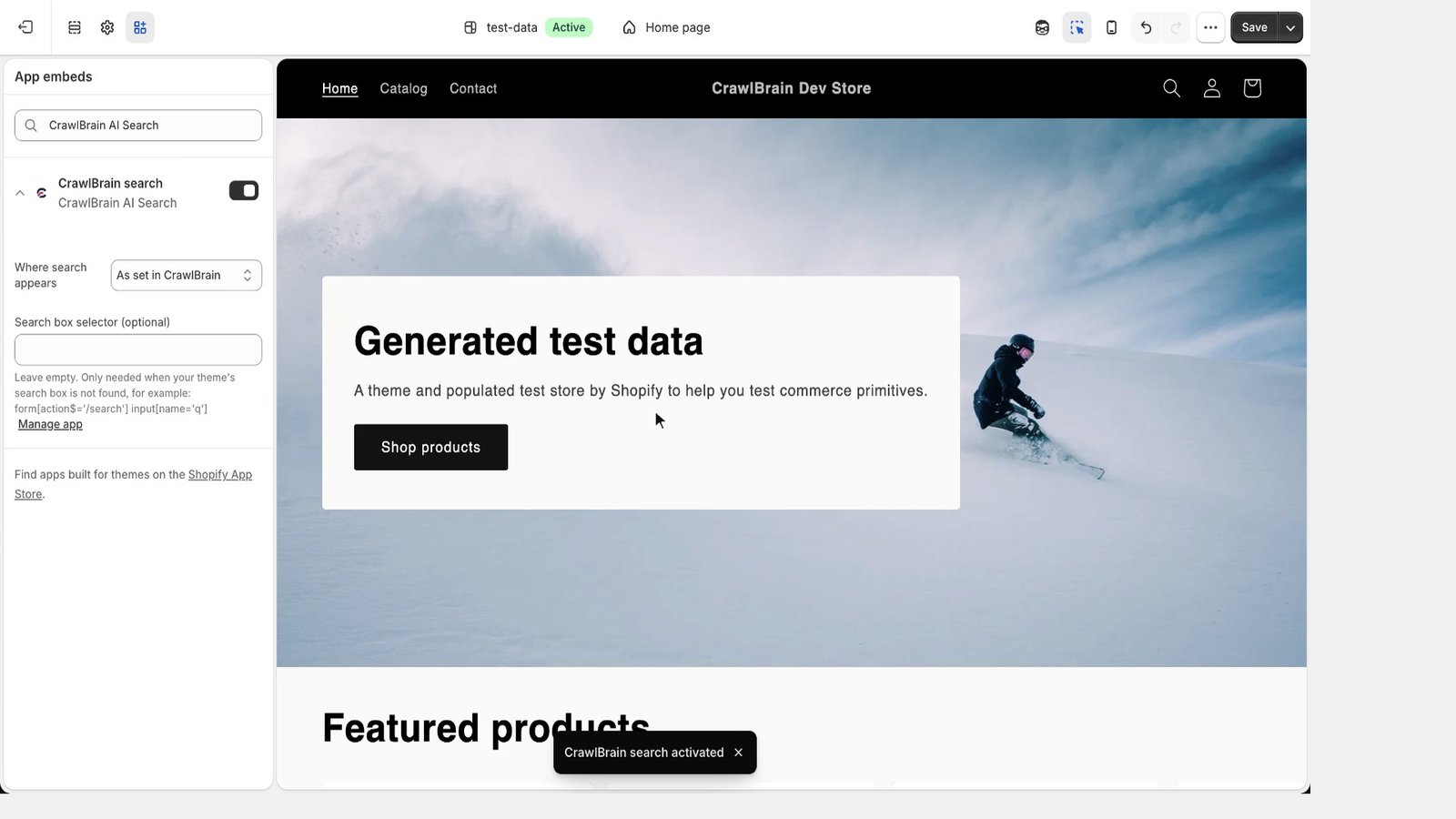Click the inspector selection tool icon
Viewport: 1456px width, 819px height.
1077,27
